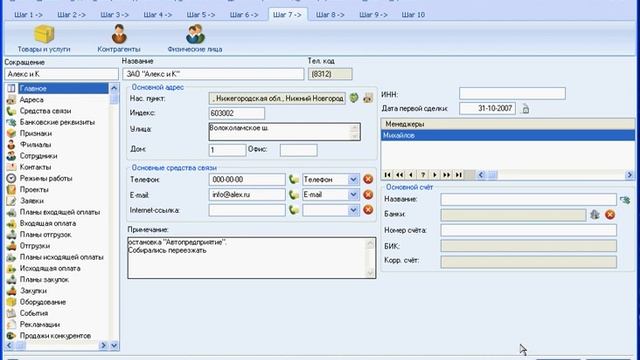This screenshot has height=360, width=640.
Task: Open Проекты sidebar item
Action: (x=34, y=189)
